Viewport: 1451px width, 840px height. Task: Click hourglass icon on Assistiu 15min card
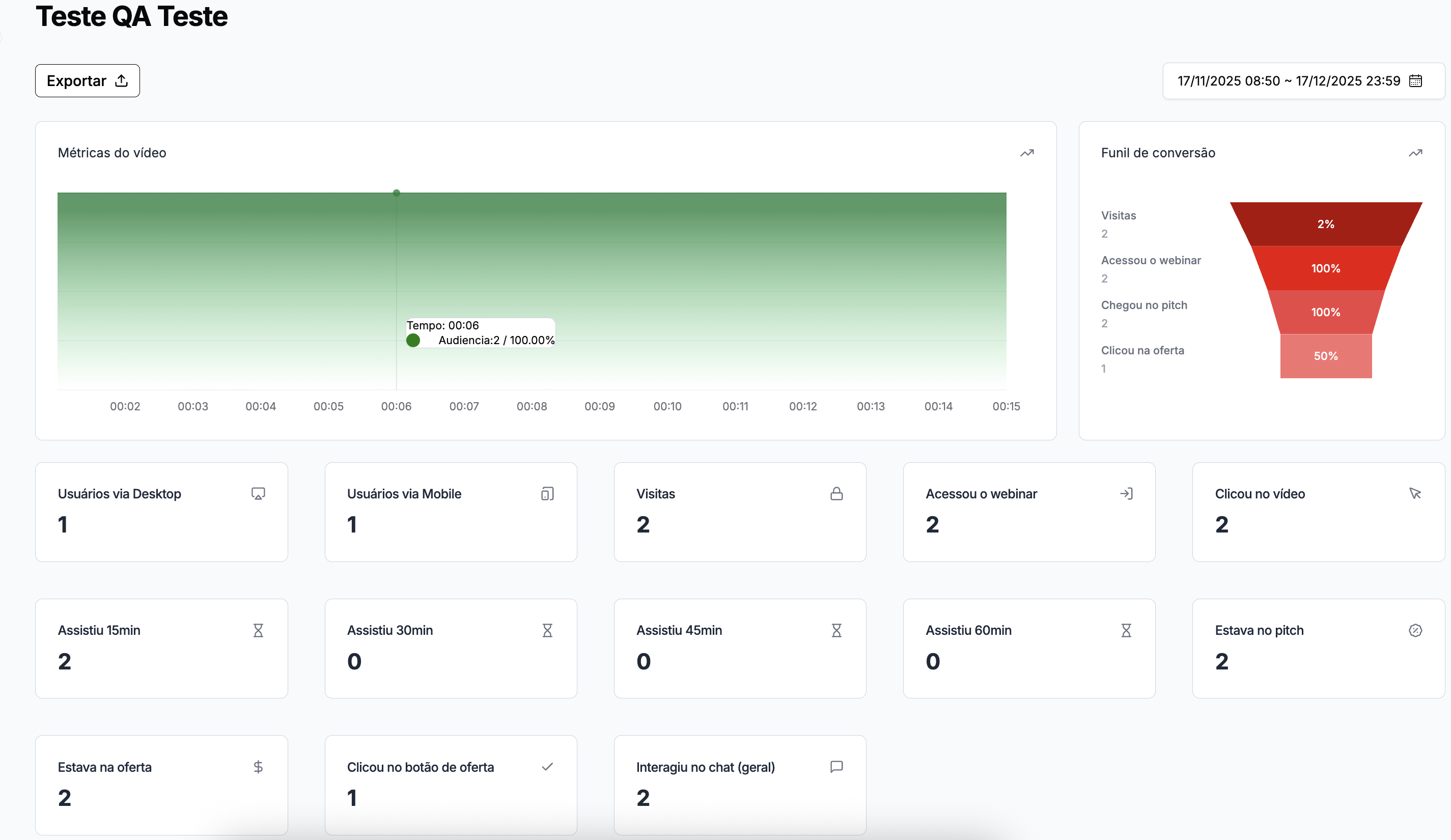point(258,630)
